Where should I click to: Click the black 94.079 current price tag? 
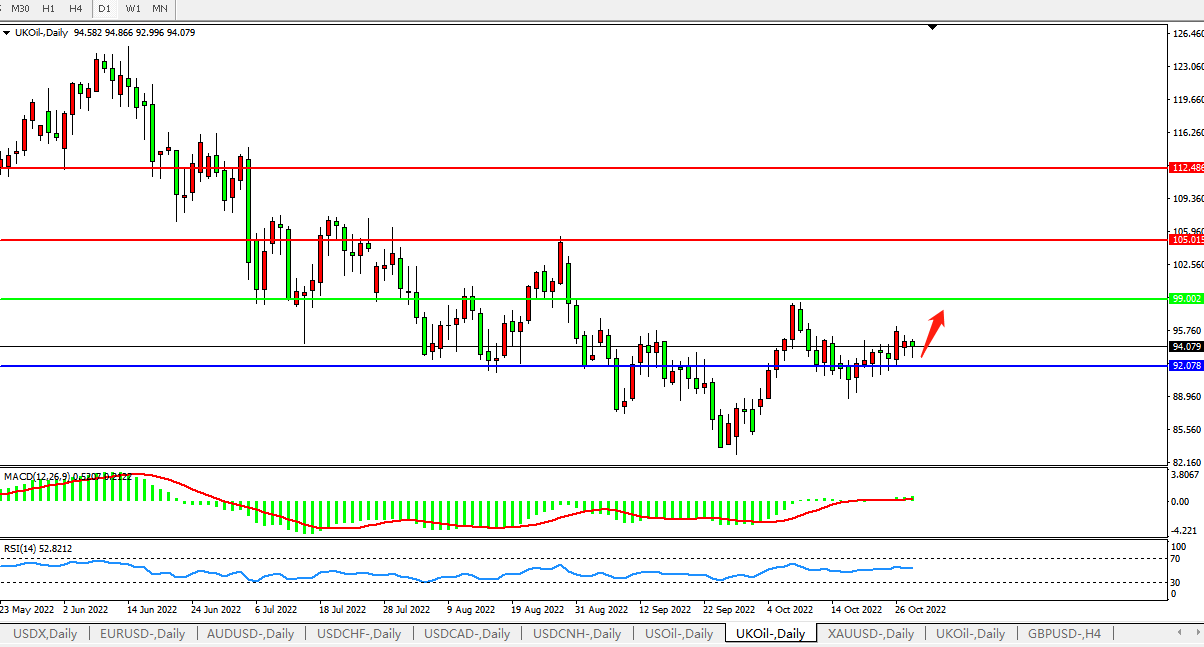click(x=1186, y=346)
